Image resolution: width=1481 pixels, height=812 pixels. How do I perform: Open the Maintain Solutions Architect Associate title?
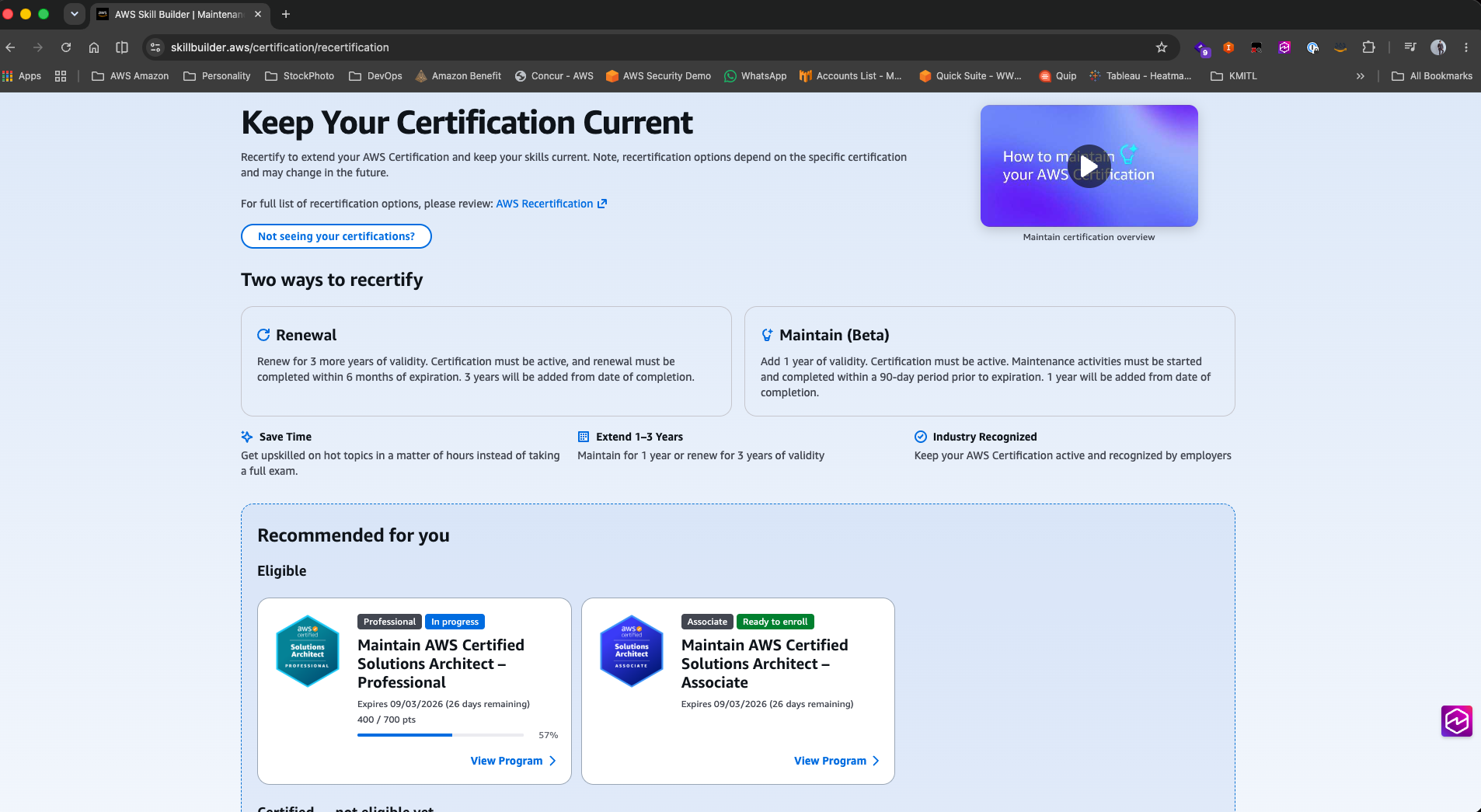(765, 664)
